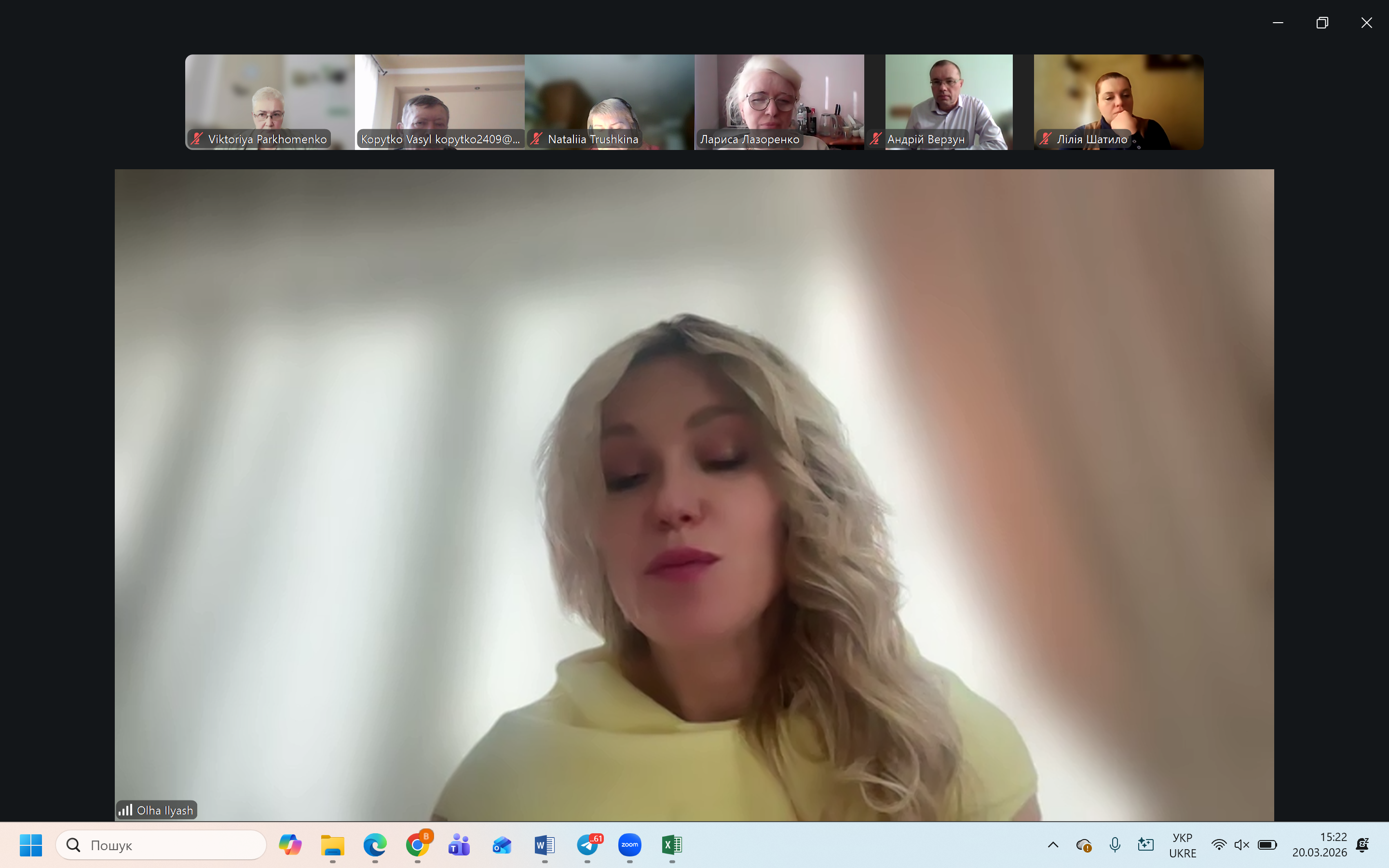Viewport: 1389px width, 868px height.
Task: Click Windows Start button
Action: click(30, 844)
